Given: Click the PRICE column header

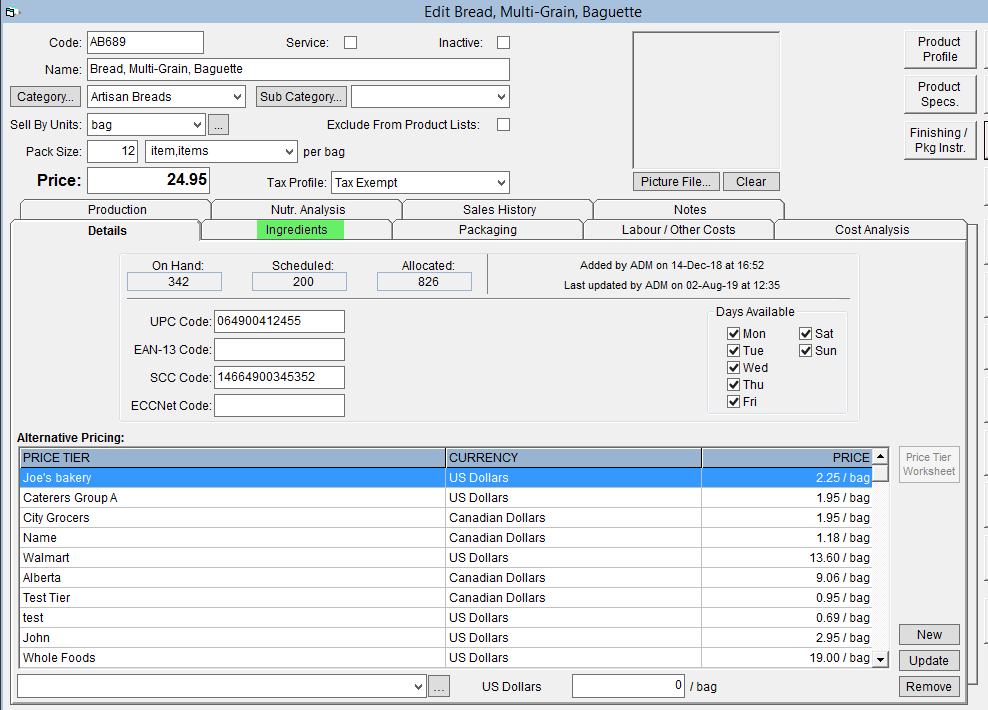Looking at the screenshot, I should tap(788, 457).
